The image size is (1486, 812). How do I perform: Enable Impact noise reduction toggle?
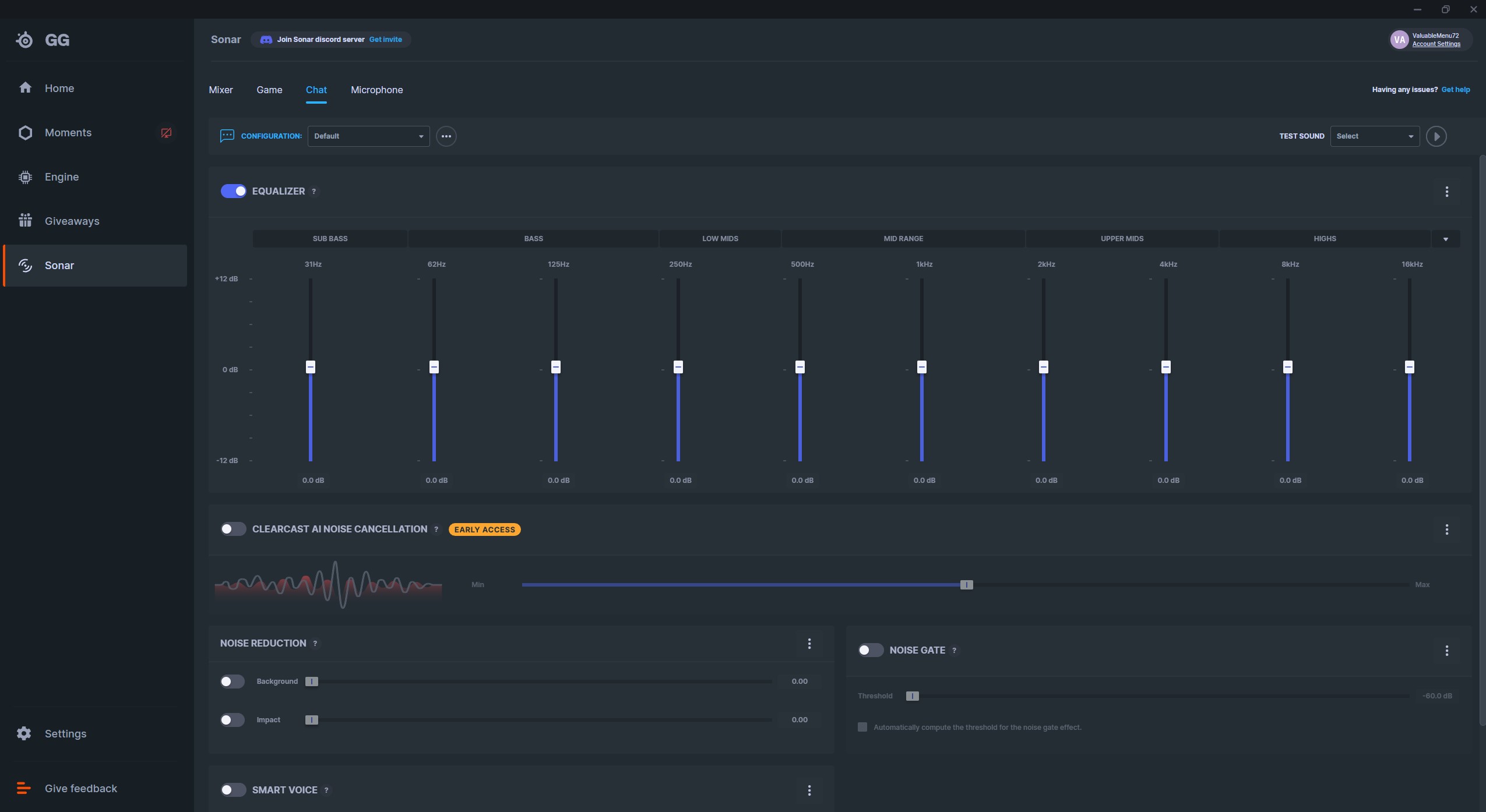(x=233, y=720)
